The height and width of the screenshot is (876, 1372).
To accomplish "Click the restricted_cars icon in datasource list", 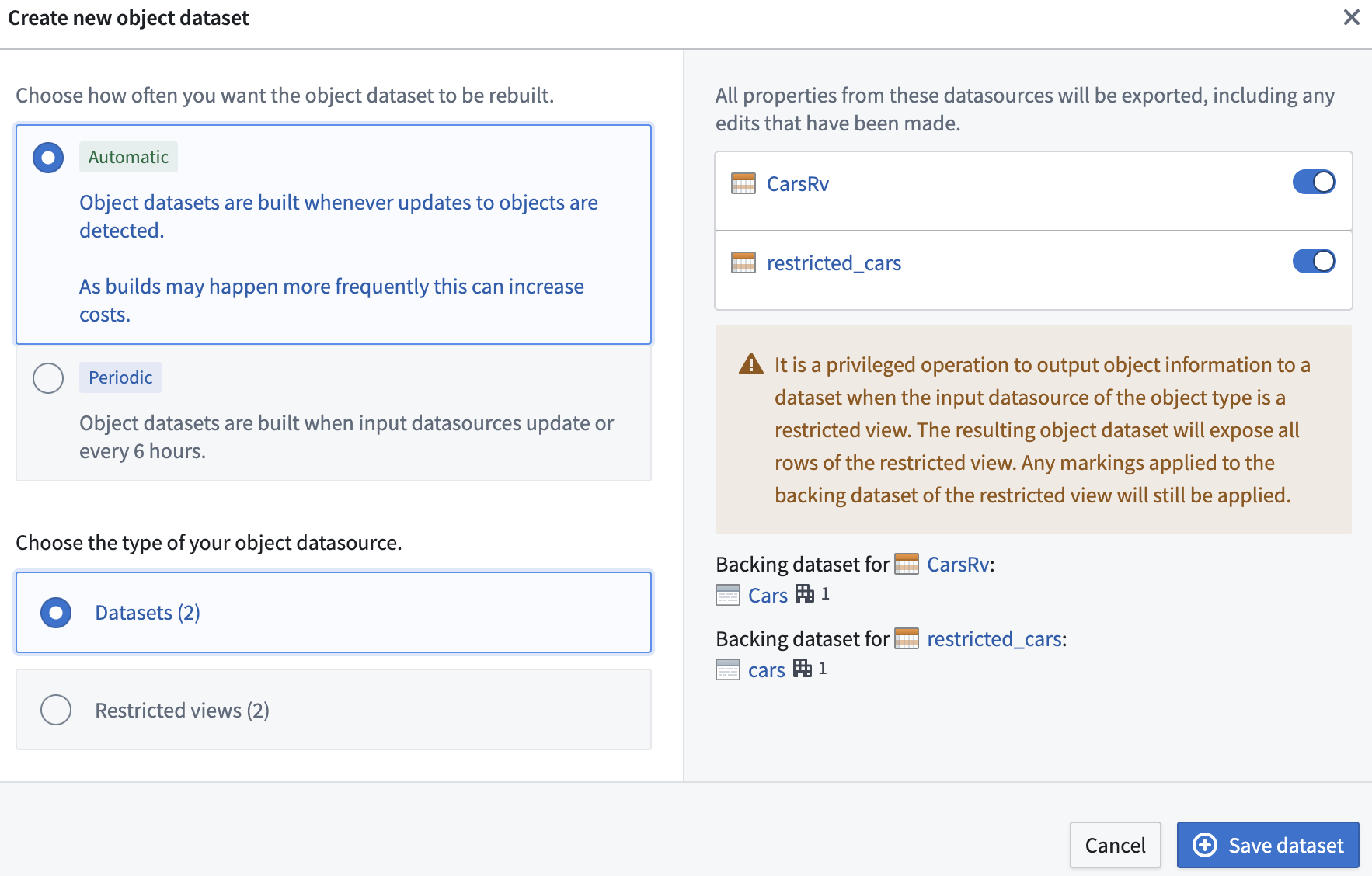I will coord(743,263).
